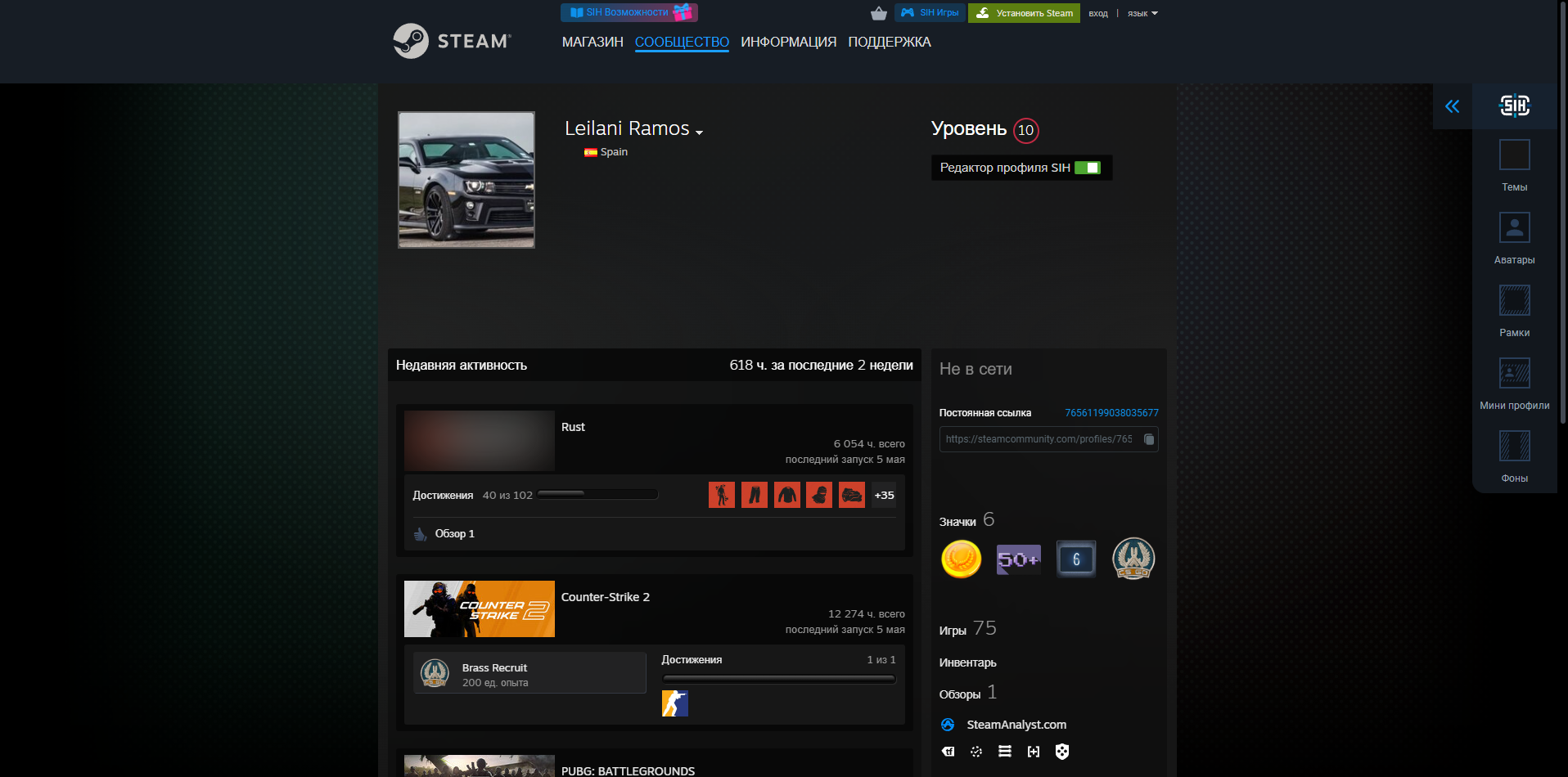Open the Рамки frames panel icon
Screen dimensions: 1568x777
click(x=1514, y=300)
